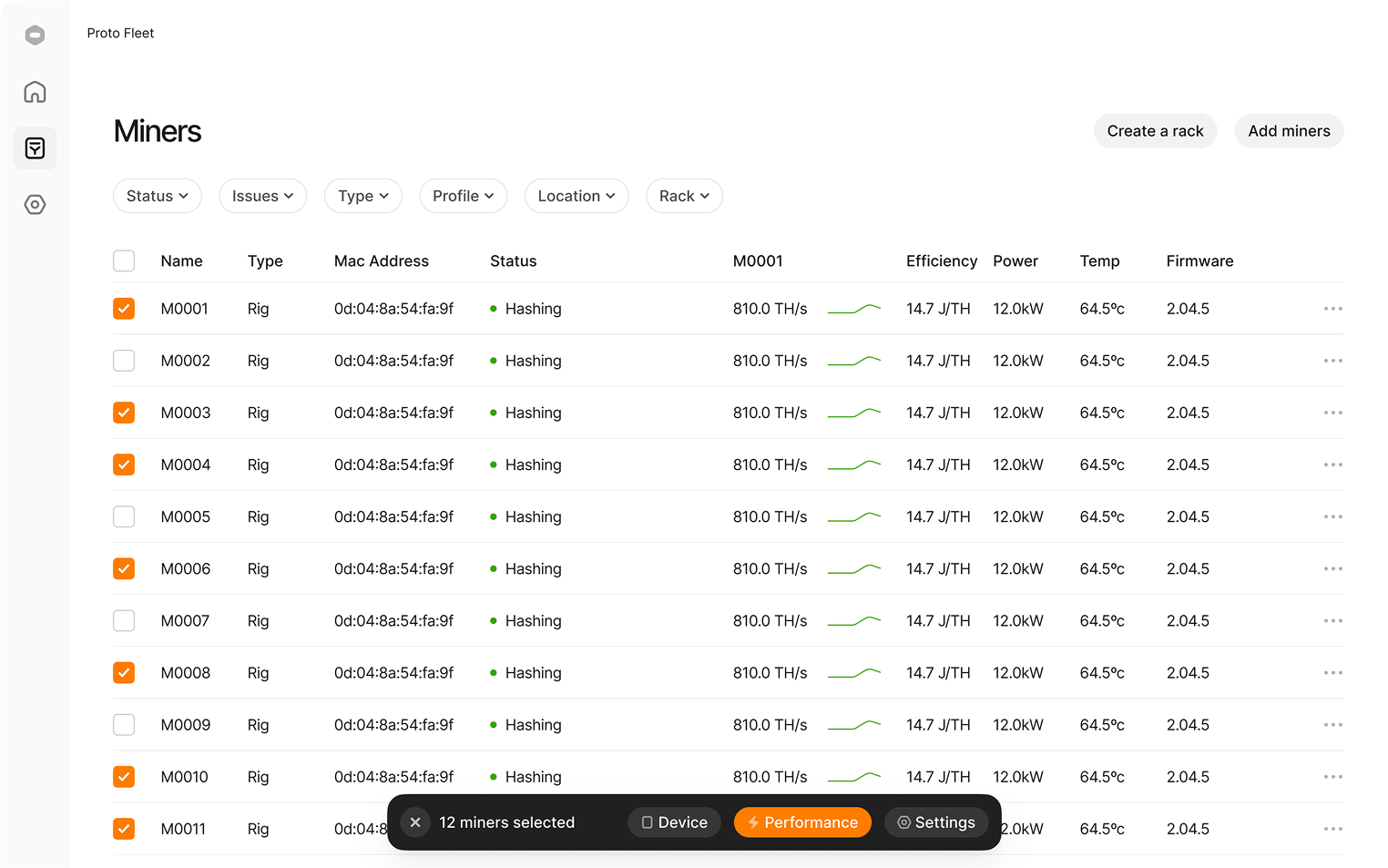Image resolution: width=1388 pixels, height=868 pixels.
Task: Click the '12 miners selected' label
Action: point(507,822)
